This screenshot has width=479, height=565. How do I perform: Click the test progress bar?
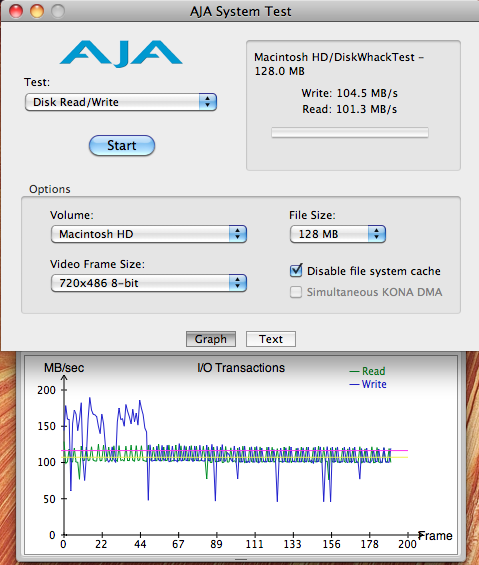click(350, 133)
